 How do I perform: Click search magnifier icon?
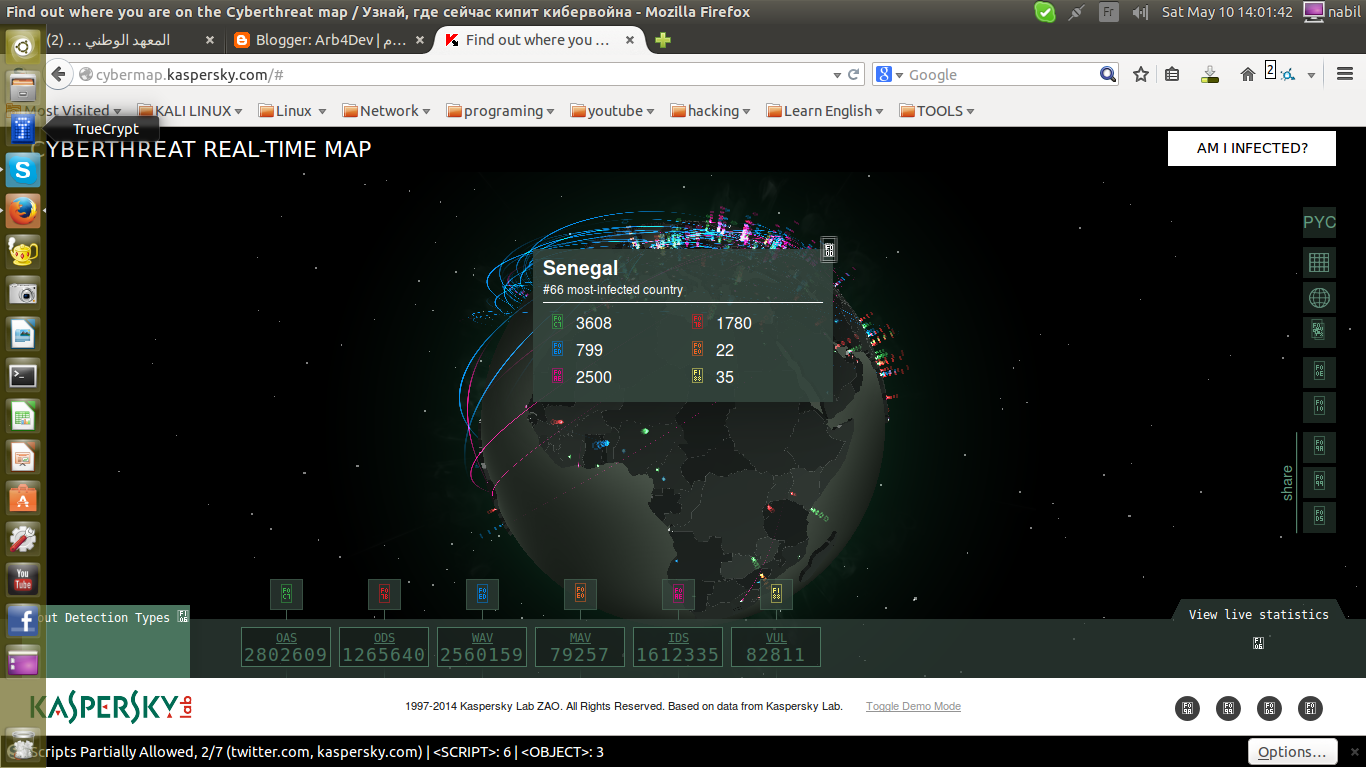pyautogui.click(x=1108, y=75)
